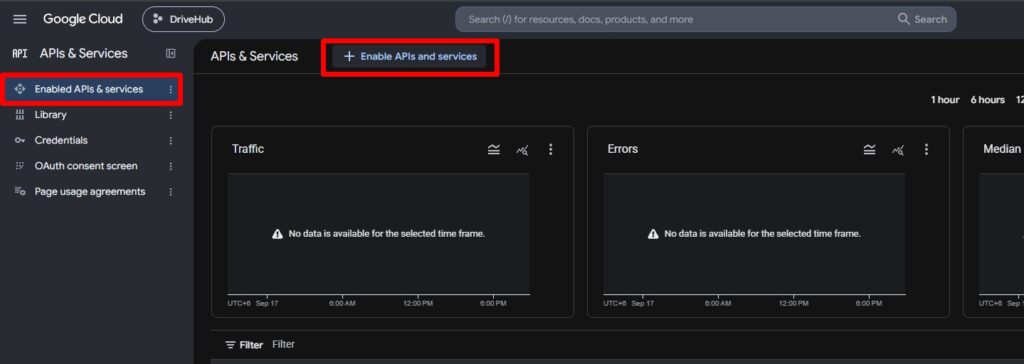
Task: Click the Google Cloud logo
Action: (x=82, y=19)
